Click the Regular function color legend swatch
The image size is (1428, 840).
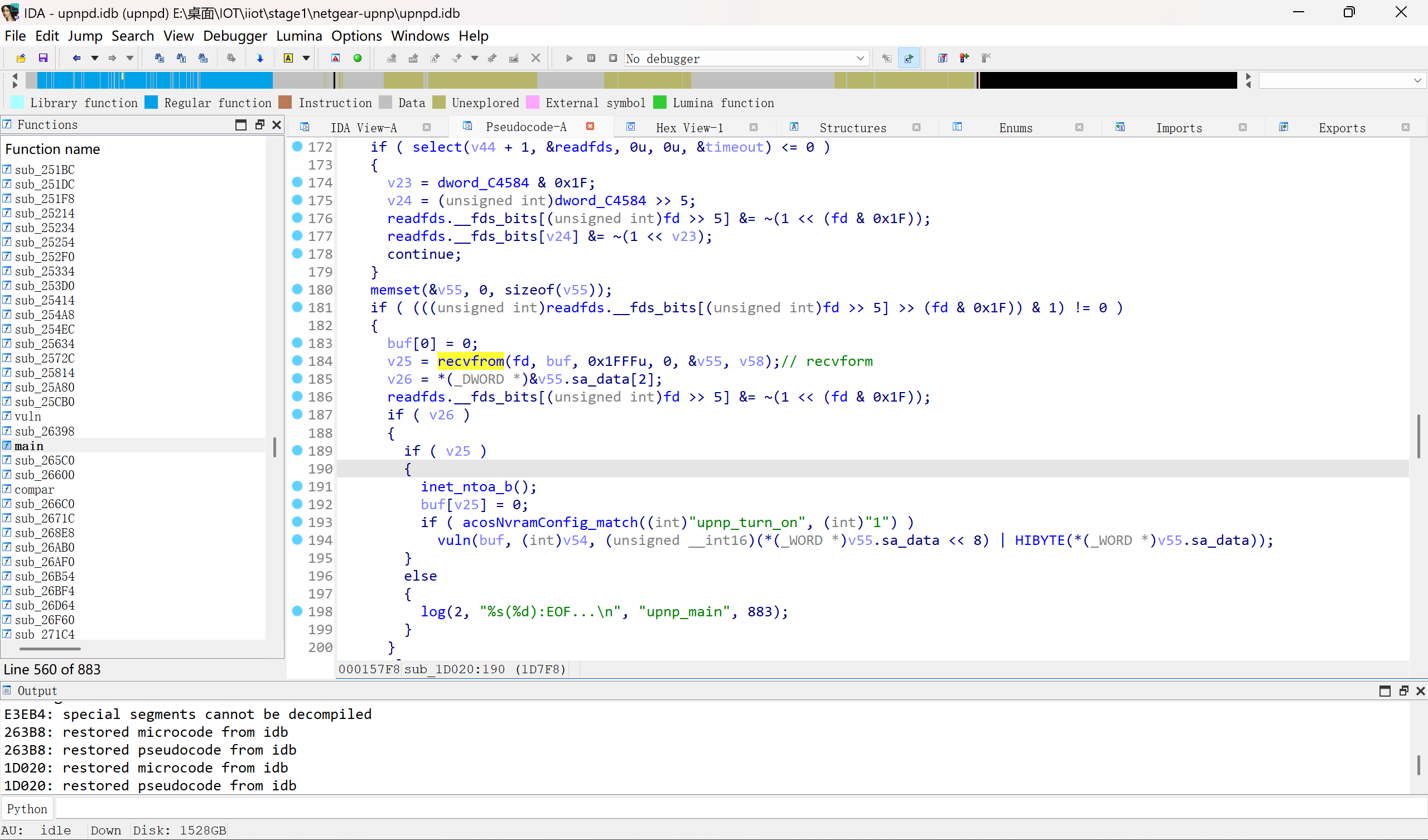[x=151, y=103]
